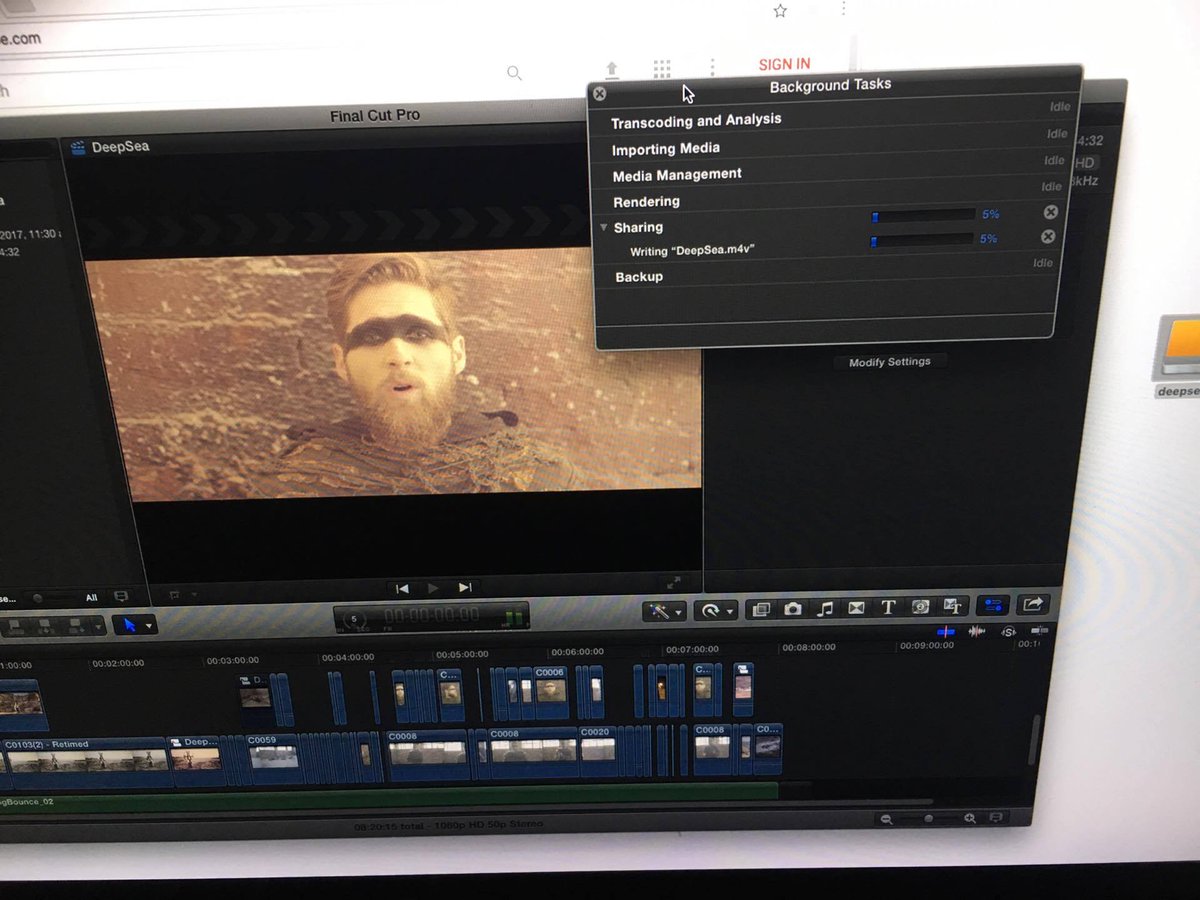Toggle video skimming in the timeline

(946, 632)
